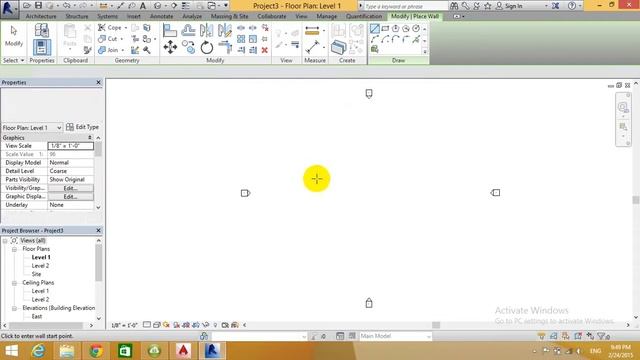Switch to the Annotate ribbon tab
The image size is (640, 360).
click(161, 16)
